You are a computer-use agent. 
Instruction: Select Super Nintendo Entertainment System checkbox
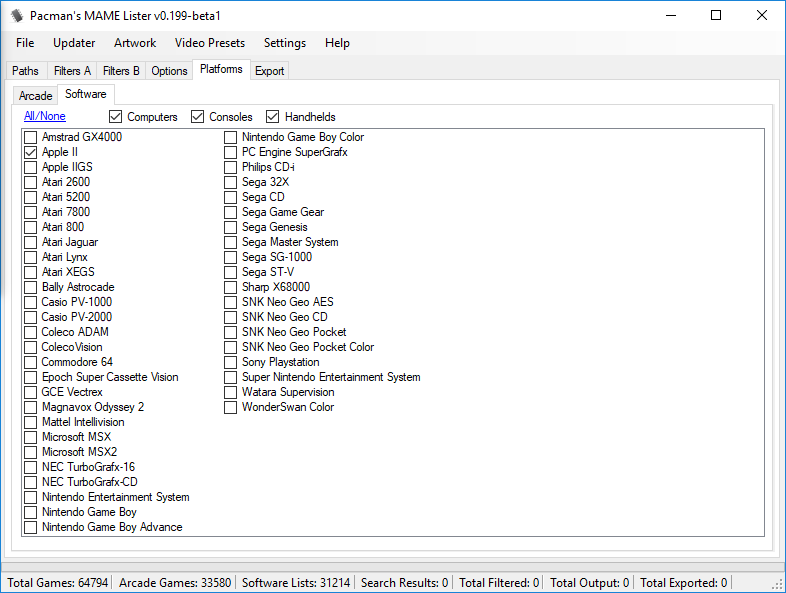(x=231, y=377)
